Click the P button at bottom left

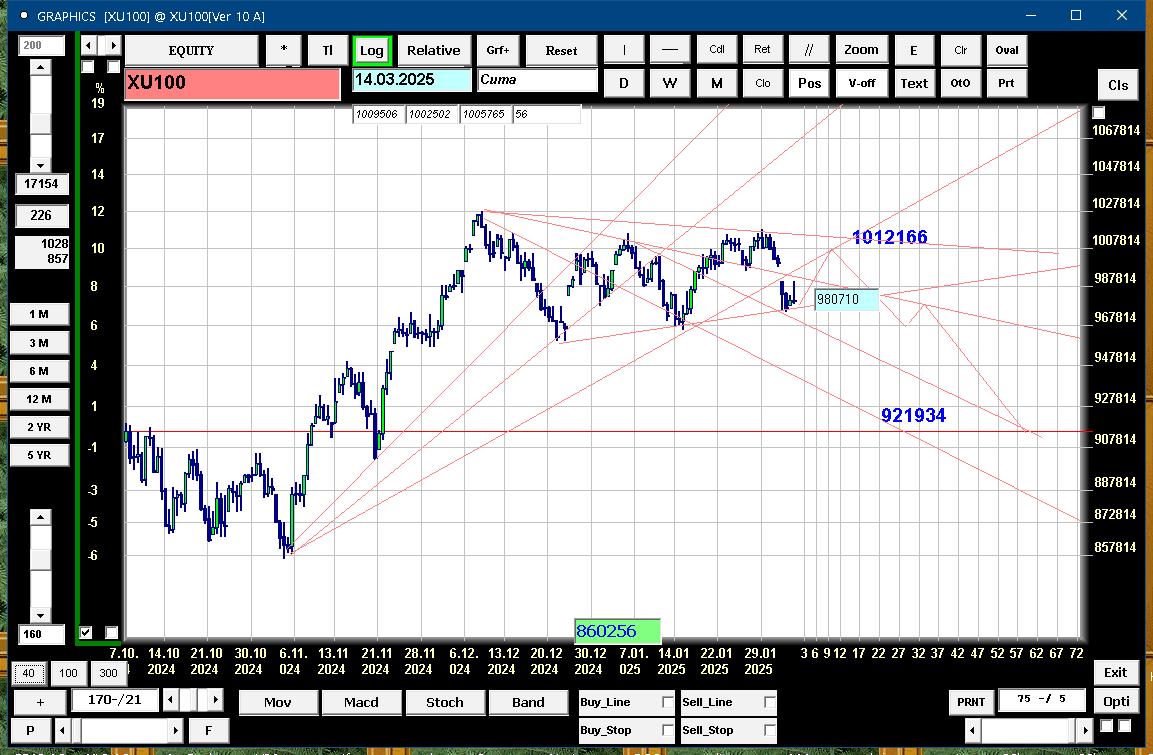click(30, 730)
